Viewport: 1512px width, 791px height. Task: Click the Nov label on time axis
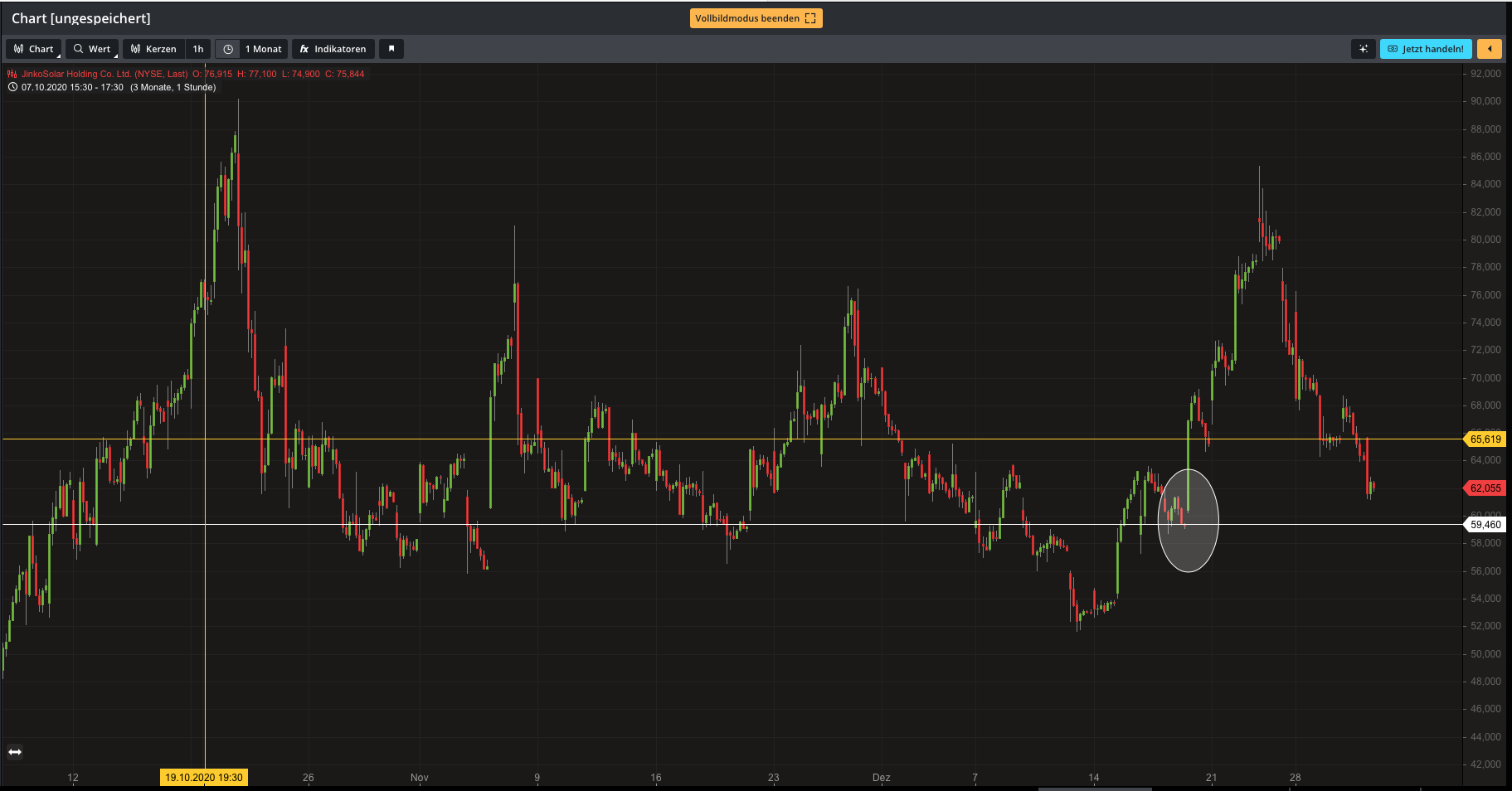(420, 778)
